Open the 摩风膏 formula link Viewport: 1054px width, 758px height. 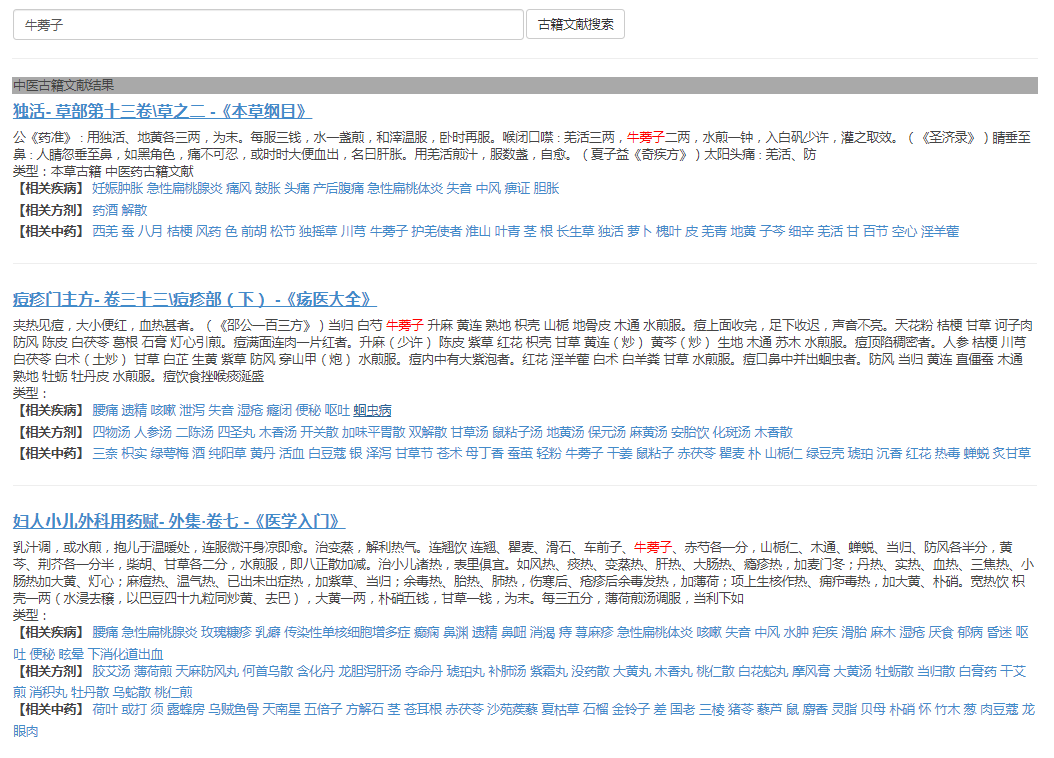(811, 671)
